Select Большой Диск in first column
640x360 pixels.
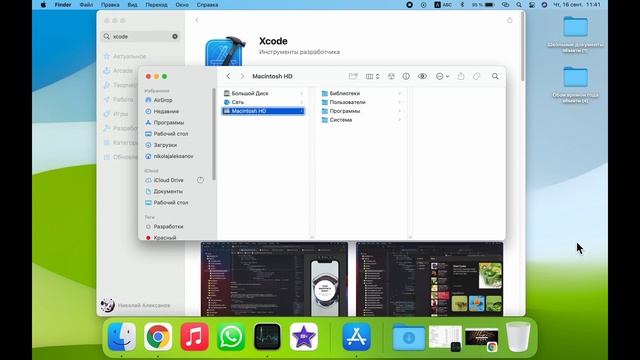[x=263, y=93]
